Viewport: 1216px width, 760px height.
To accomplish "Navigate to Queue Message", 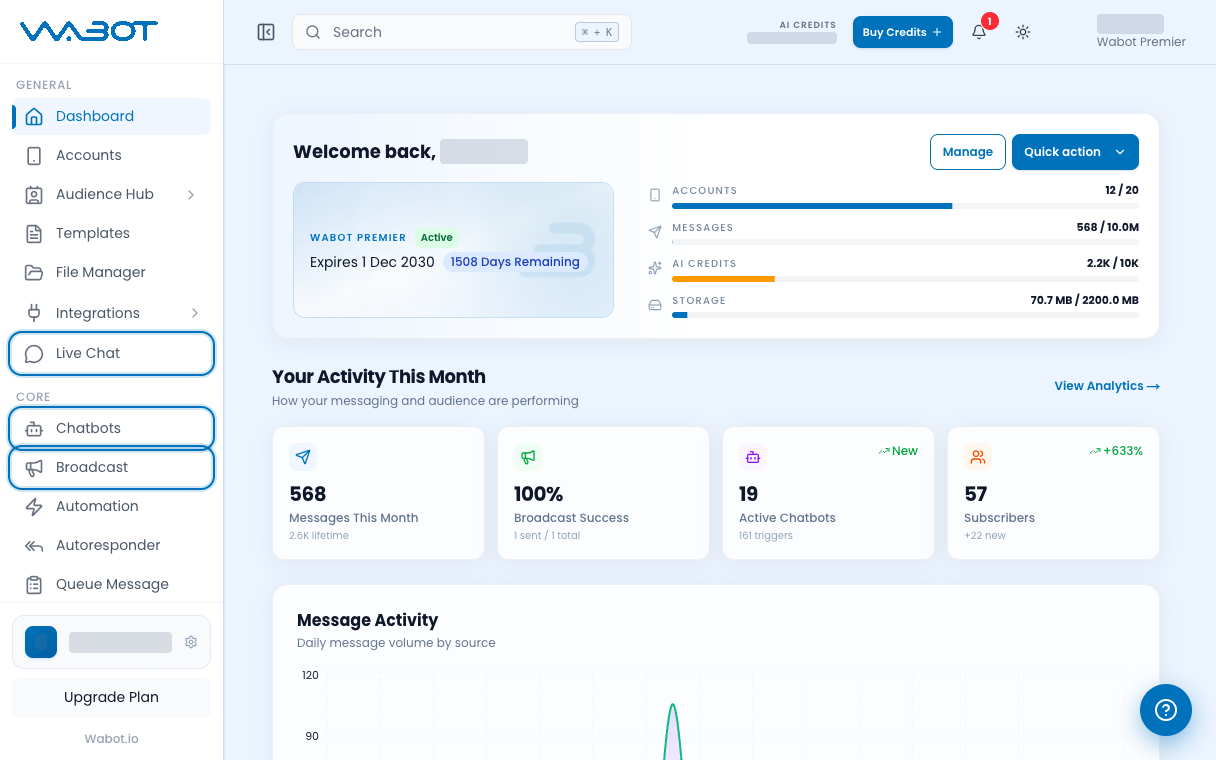I will (111, 584).
